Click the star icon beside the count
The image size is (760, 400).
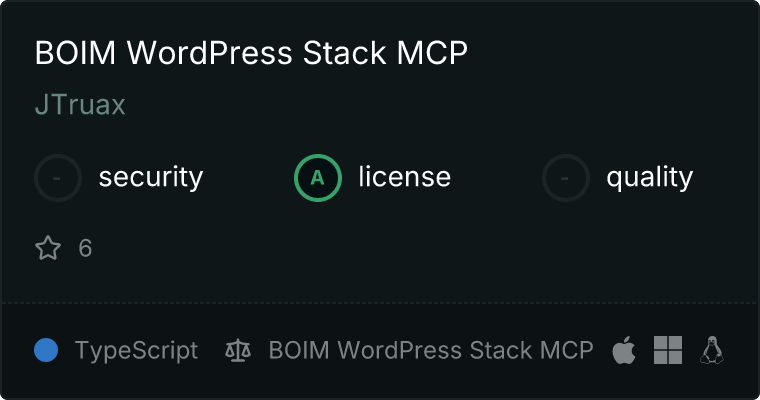48,248
